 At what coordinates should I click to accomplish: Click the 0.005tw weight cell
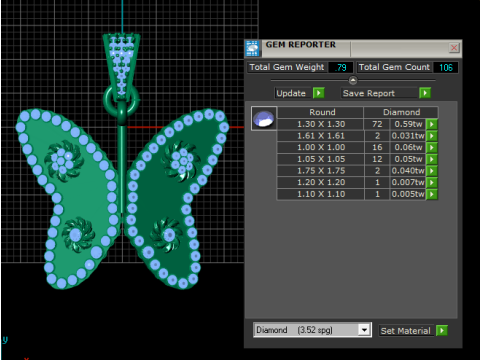coord(408,194)
